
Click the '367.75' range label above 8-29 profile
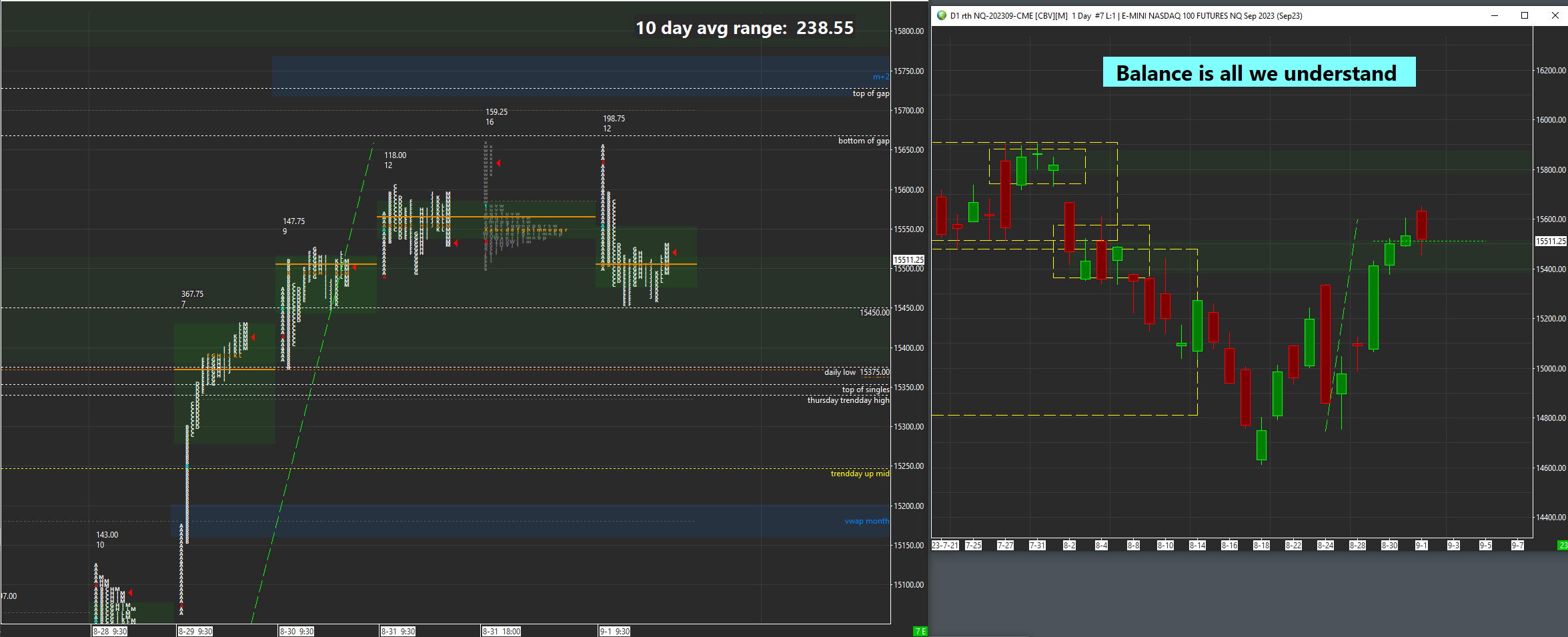[x=193, y=294]
